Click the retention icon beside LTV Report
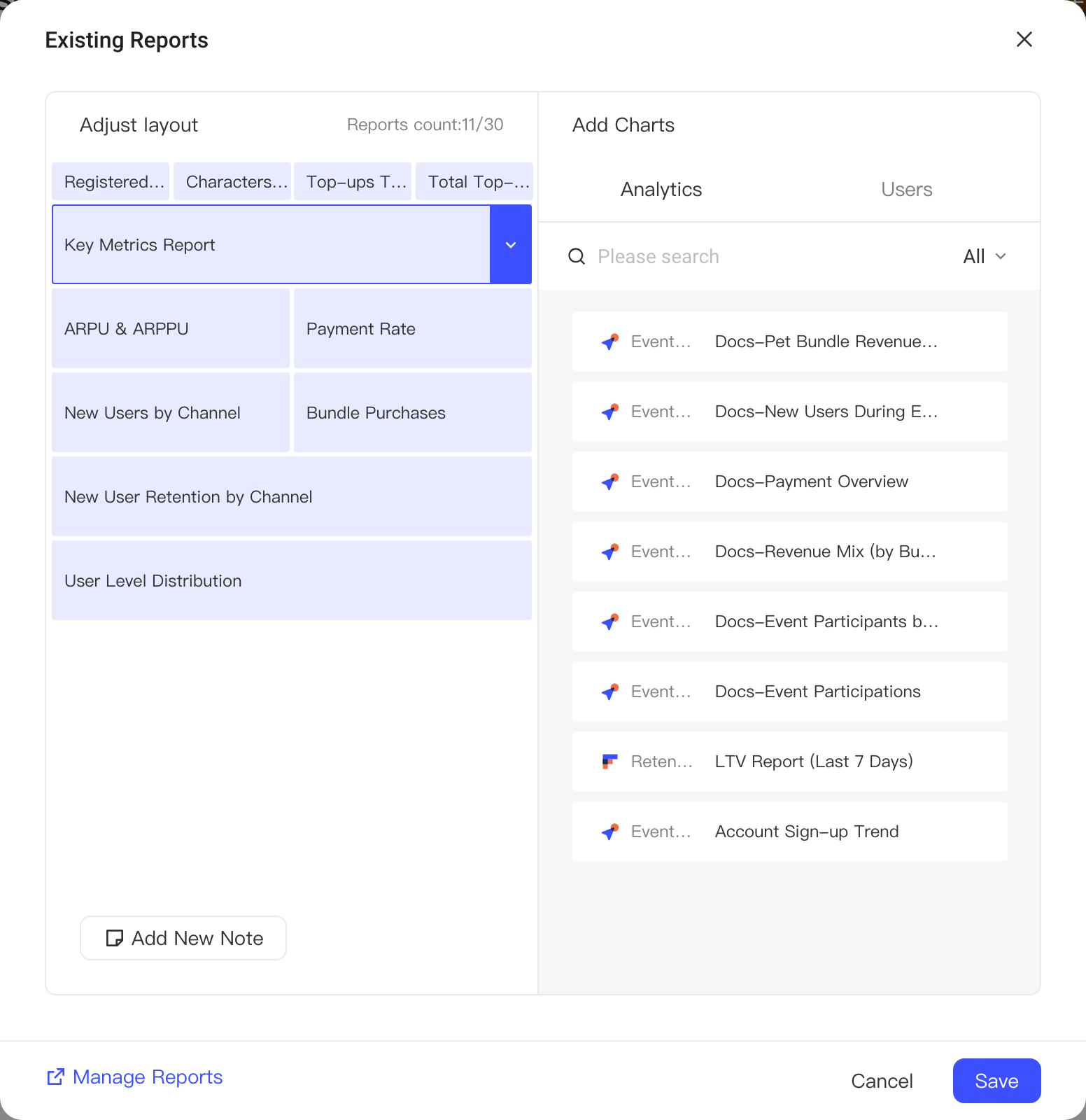 [x=610, y=762]
